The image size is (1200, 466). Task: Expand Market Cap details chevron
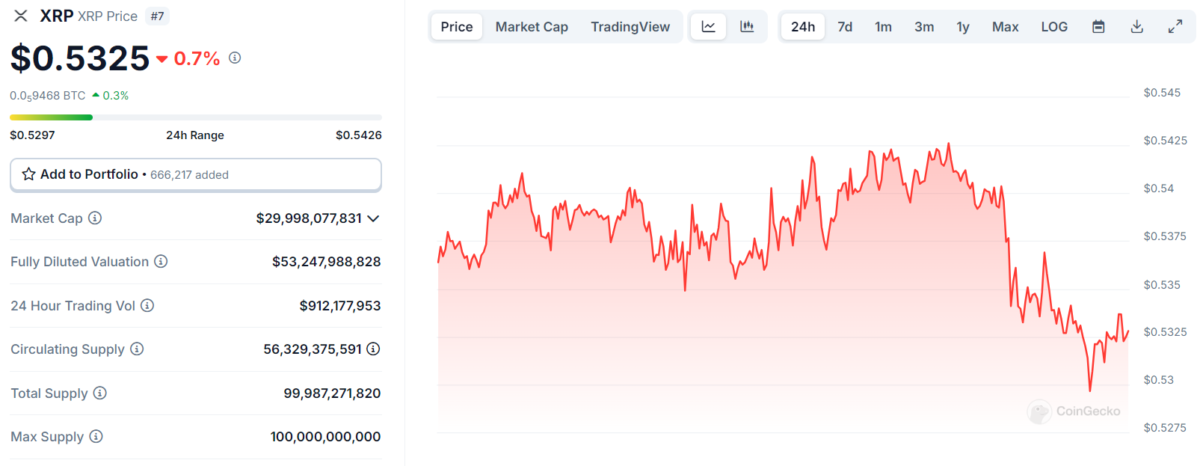373,218
